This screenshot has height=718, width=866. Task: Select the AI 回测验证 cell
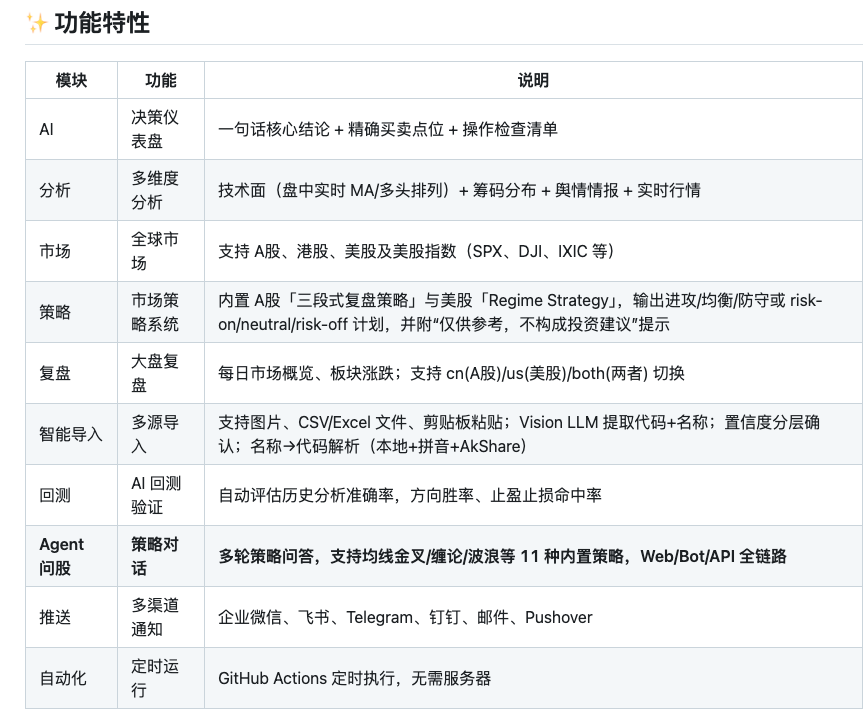click(x=161, y=495)
